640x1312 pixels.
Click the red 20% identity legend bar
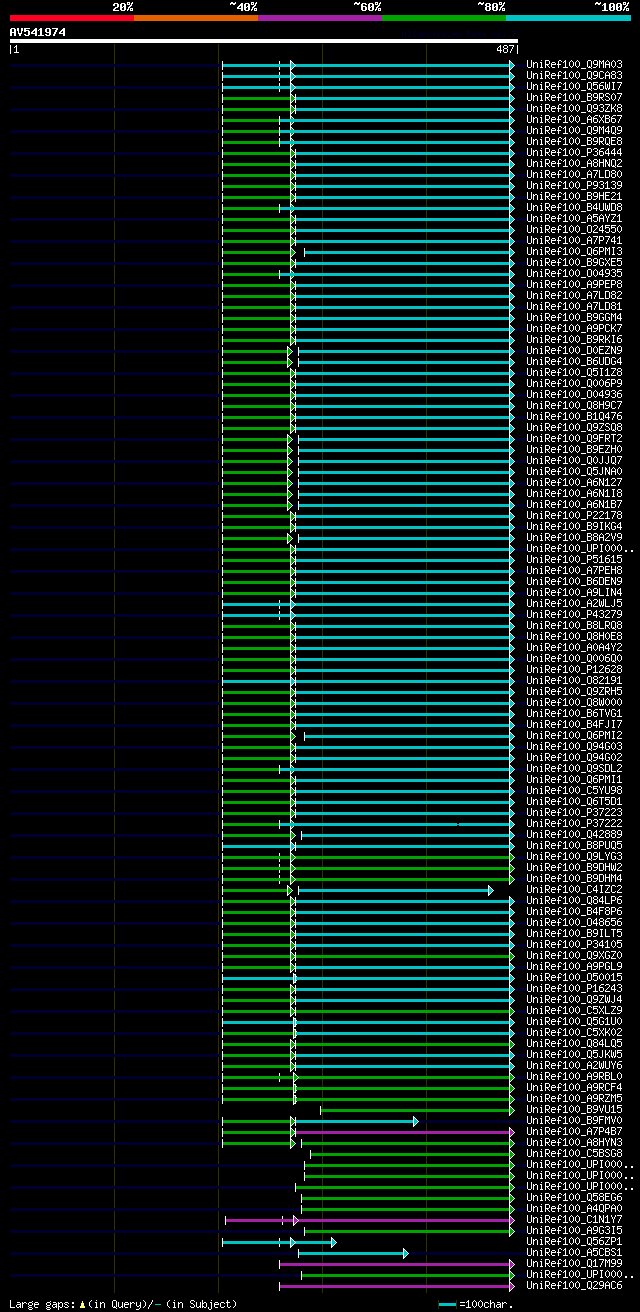(x=72, y=18)
